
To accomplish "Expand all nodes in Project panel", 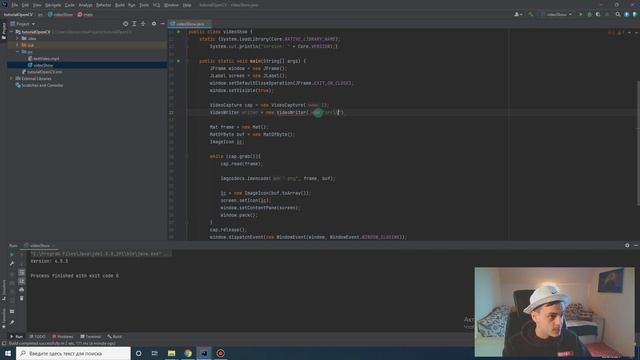I will [134, 24].
